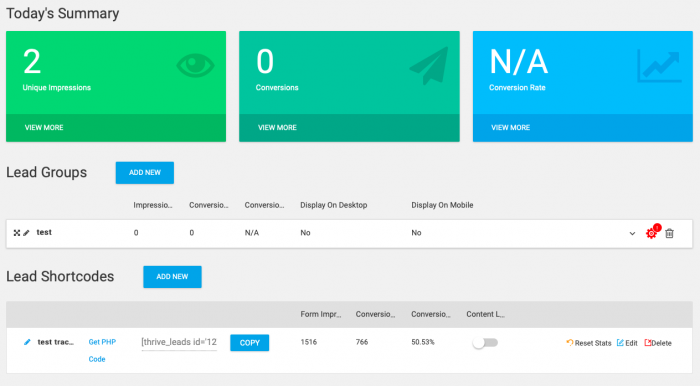Edit the test shortcode

(x=627, y=343)
